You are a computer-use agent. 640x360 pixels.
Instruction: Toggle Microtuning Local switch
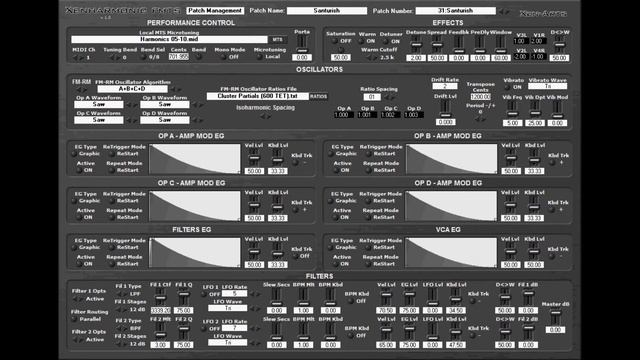[x=260, y=57]
